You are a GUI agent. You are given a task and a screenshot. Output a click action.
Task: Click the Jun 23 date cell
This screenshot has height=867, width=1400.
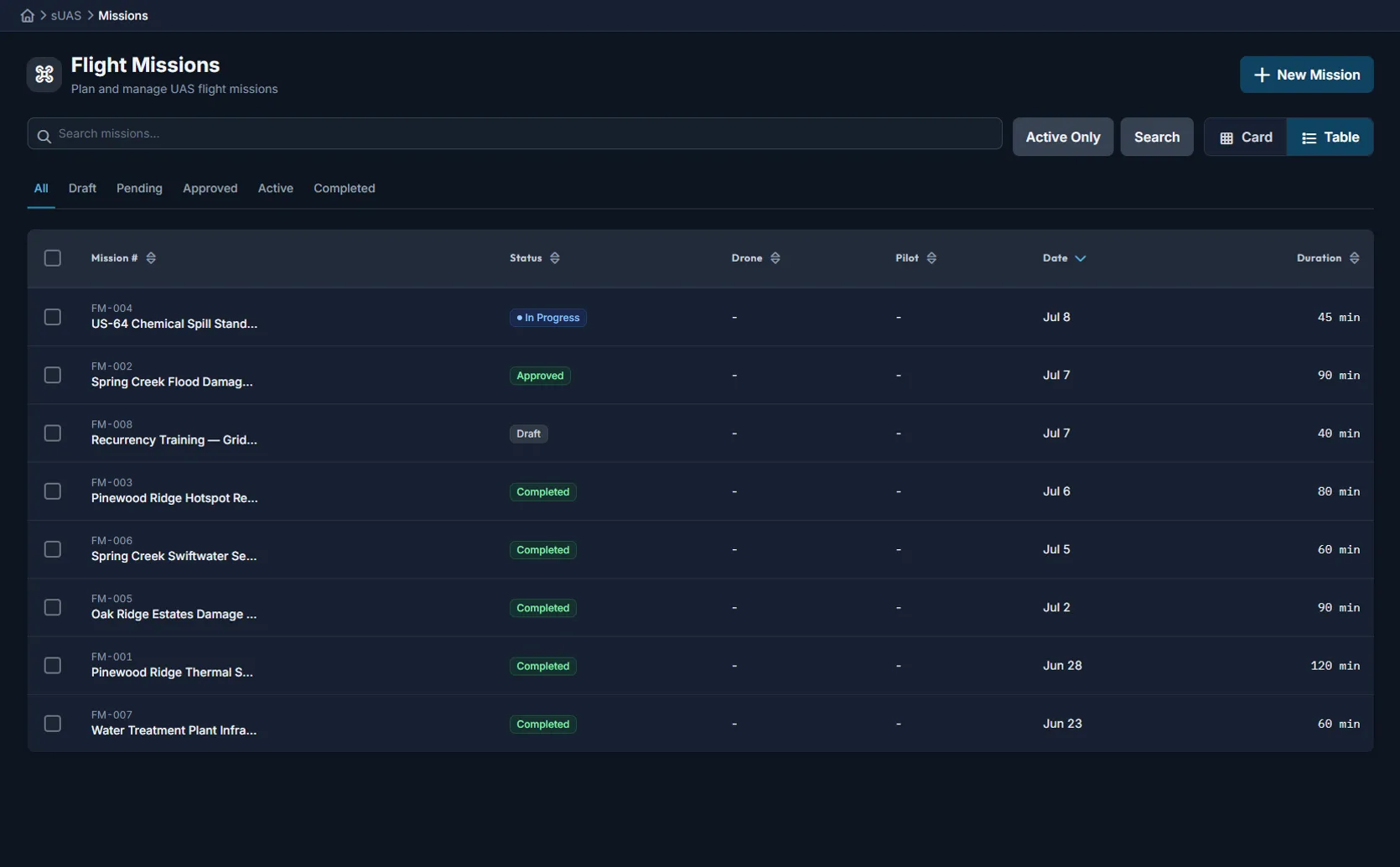1062,724
